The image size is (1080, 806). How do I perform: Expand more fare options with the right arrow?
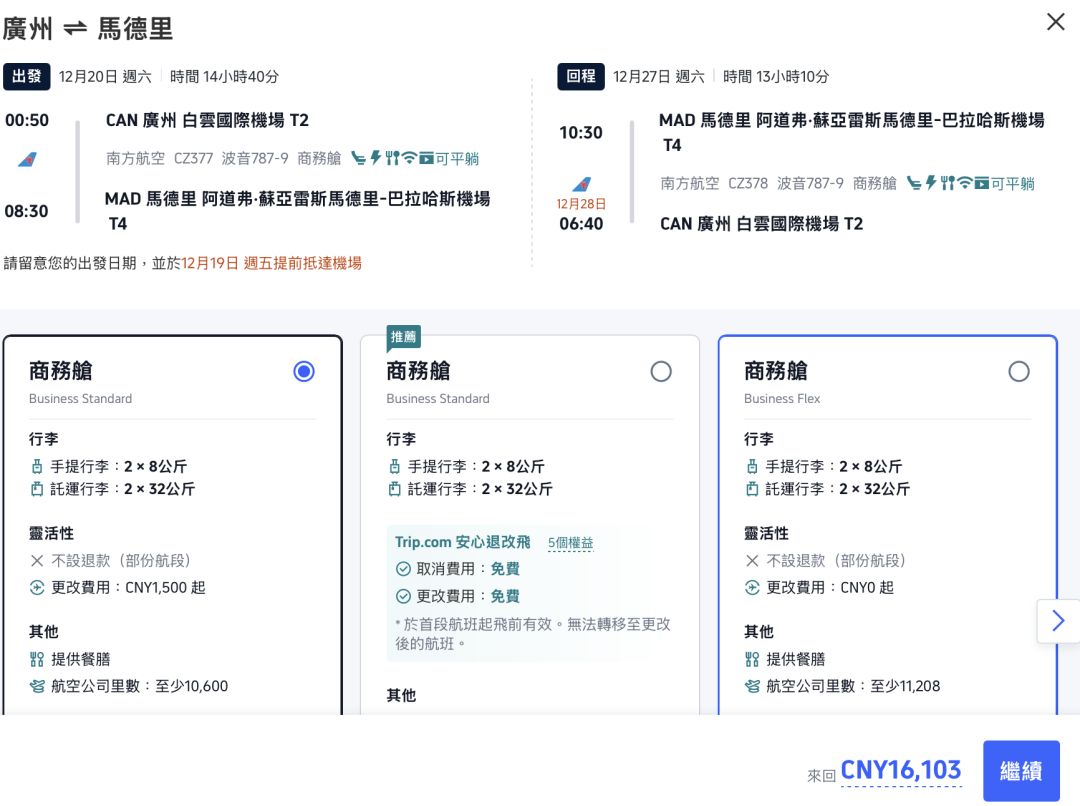(x=1059, y=621)
